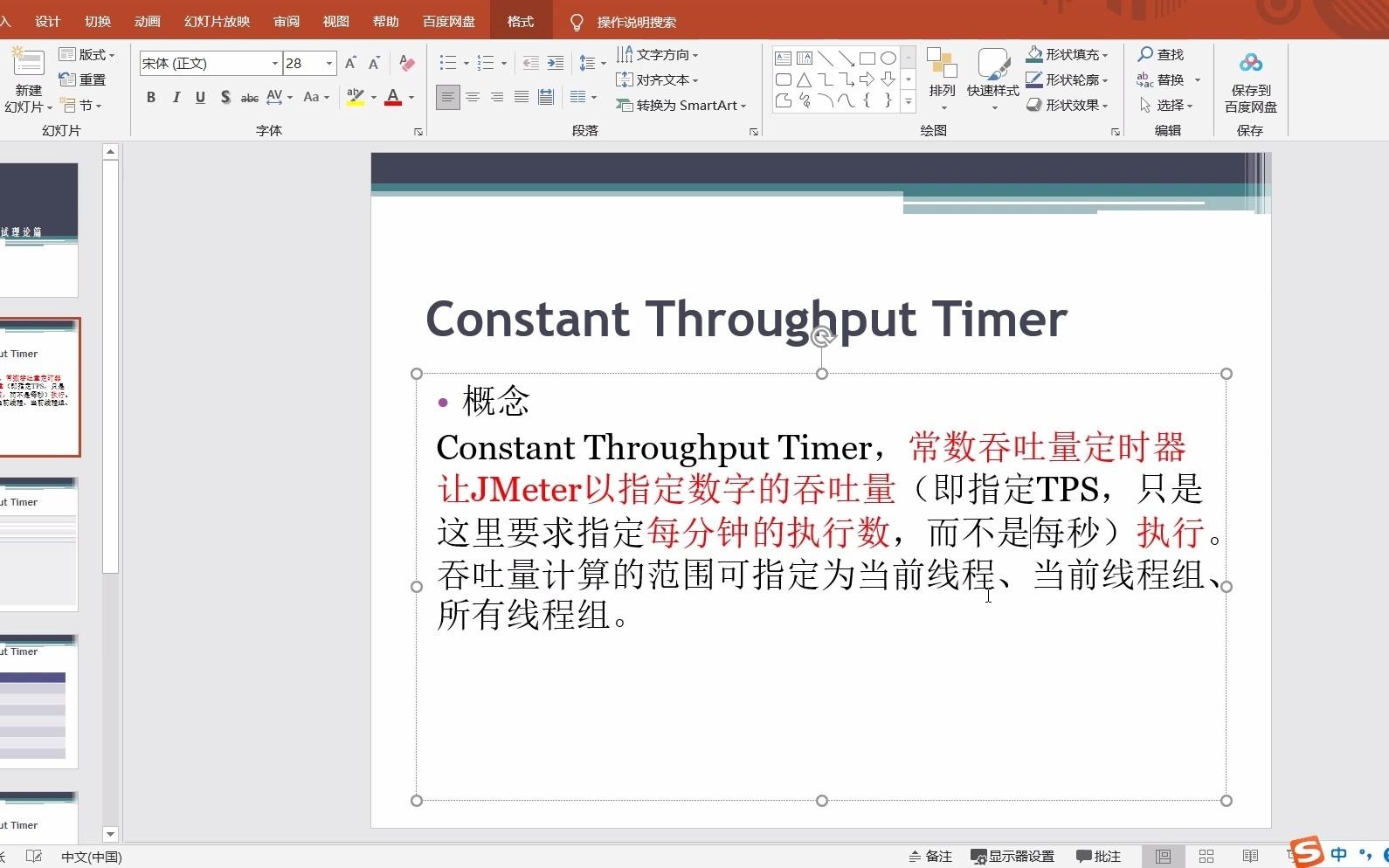Justify the text
This screenshot has width=1389, height=868.
tap(522, 97)
